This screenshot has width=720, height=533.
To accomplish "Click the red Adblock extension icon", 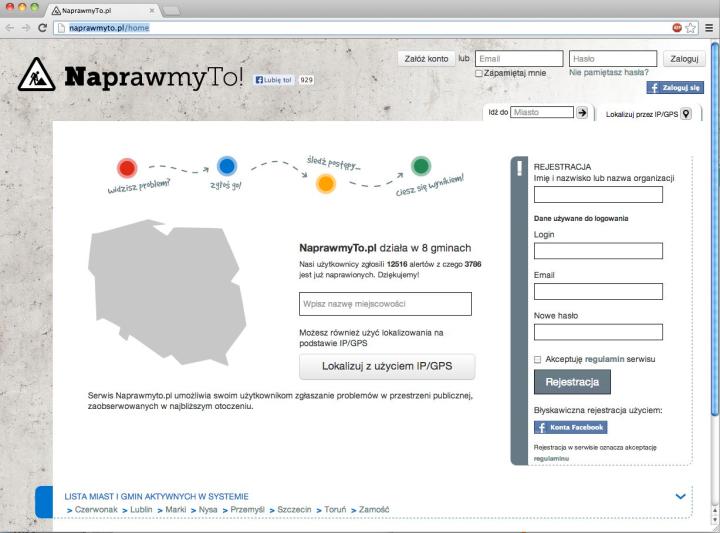I will click(677, 28).
